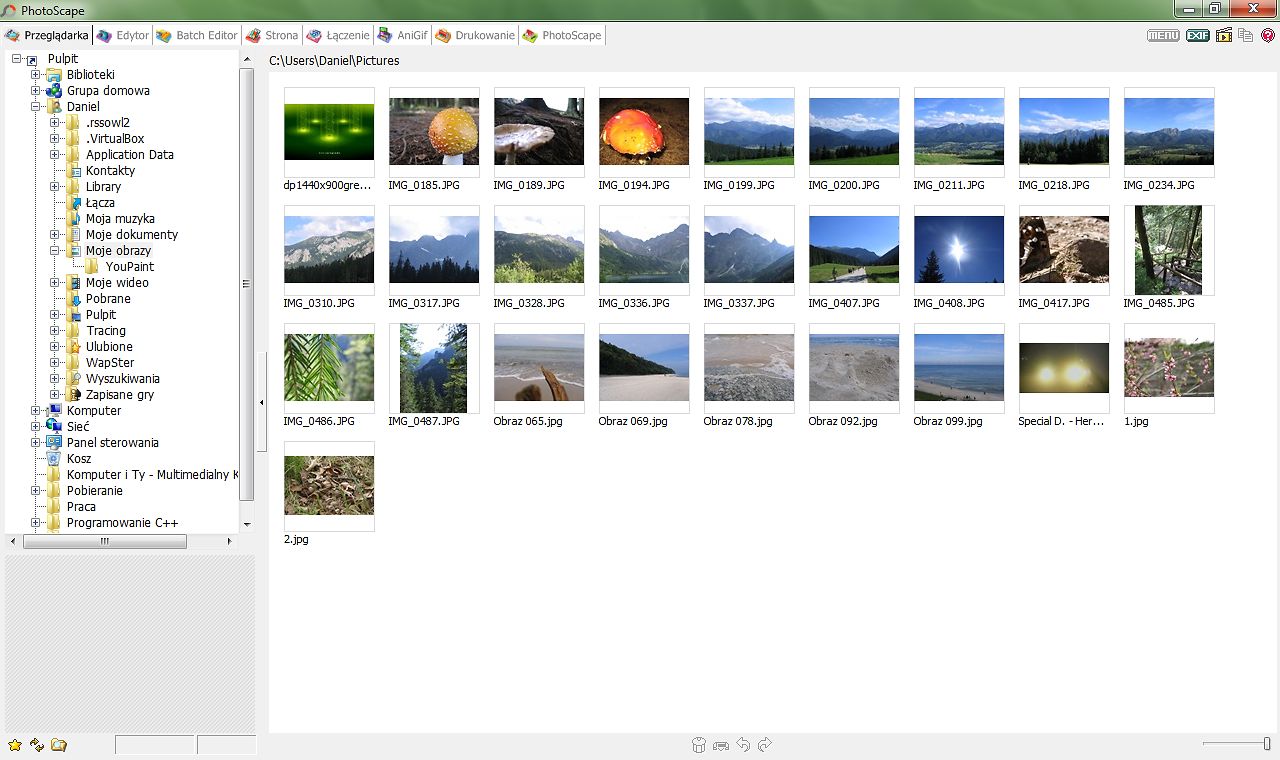Click the Wyszukiwania searches folder icon
This screenshot has height=760, width=1280.
click(x=74, y=379)
